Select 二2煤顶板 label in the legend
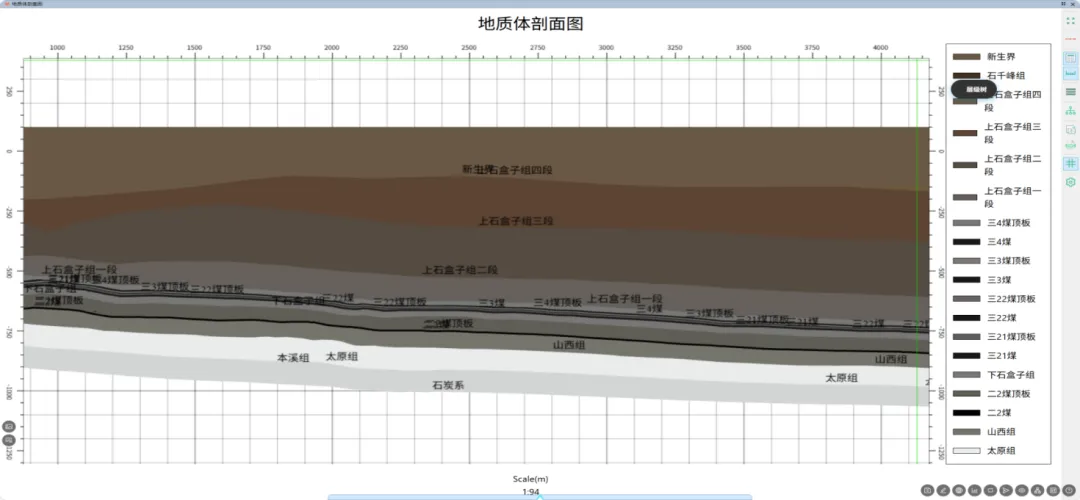 point(1008,394)
